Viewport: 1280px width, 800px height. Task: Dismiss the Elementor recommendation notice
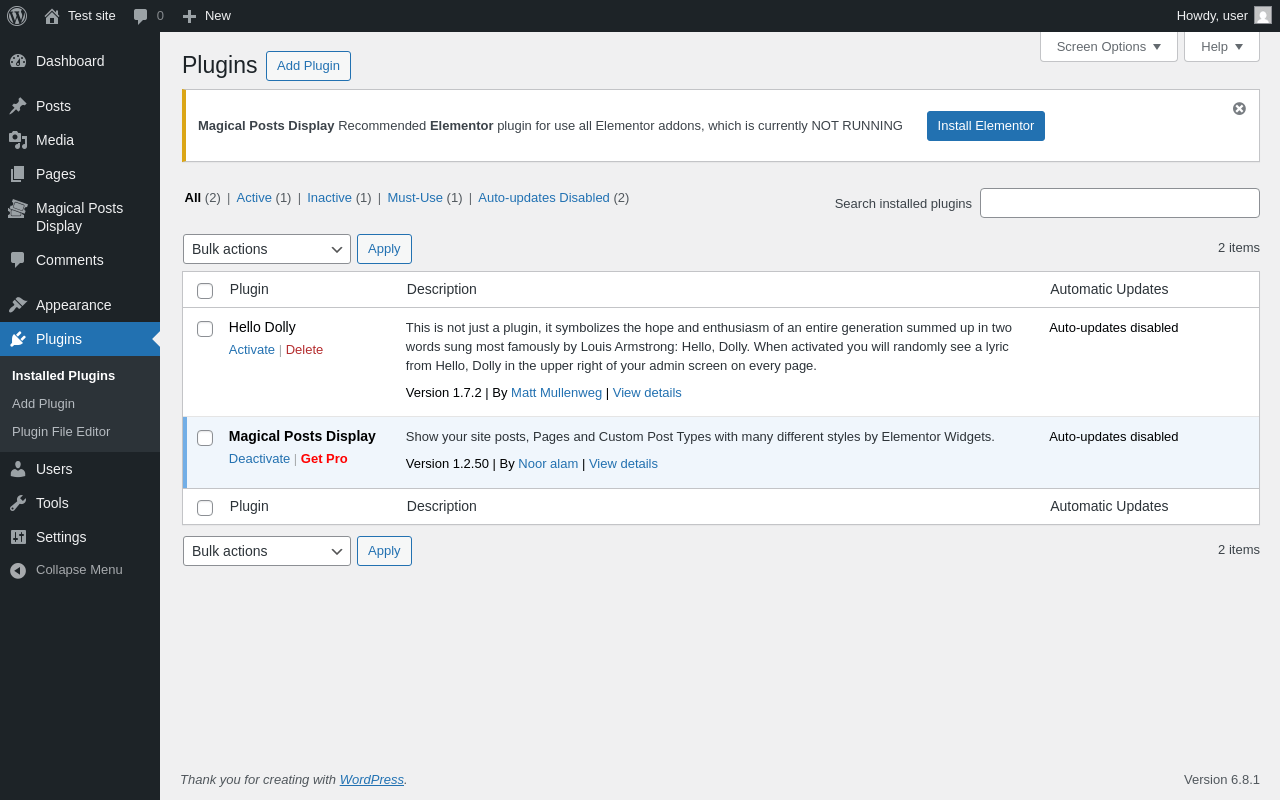pos(1239,108)
